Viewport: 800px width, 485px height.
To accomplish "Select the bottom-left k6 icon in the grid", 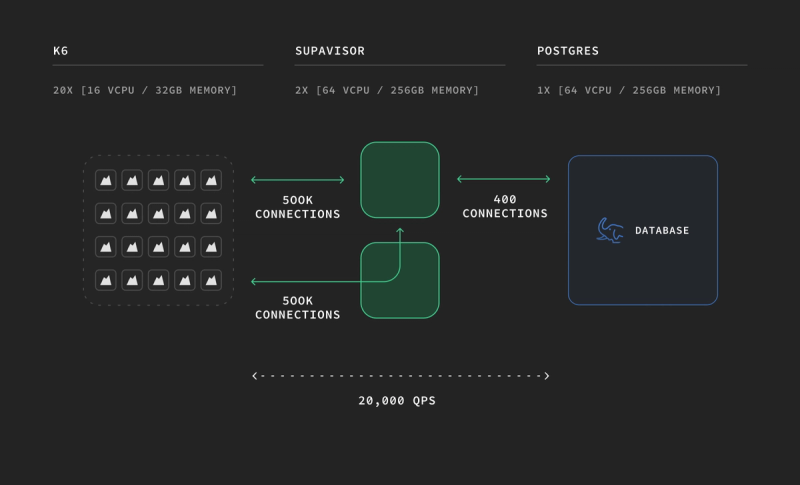I will coord(106,280).
